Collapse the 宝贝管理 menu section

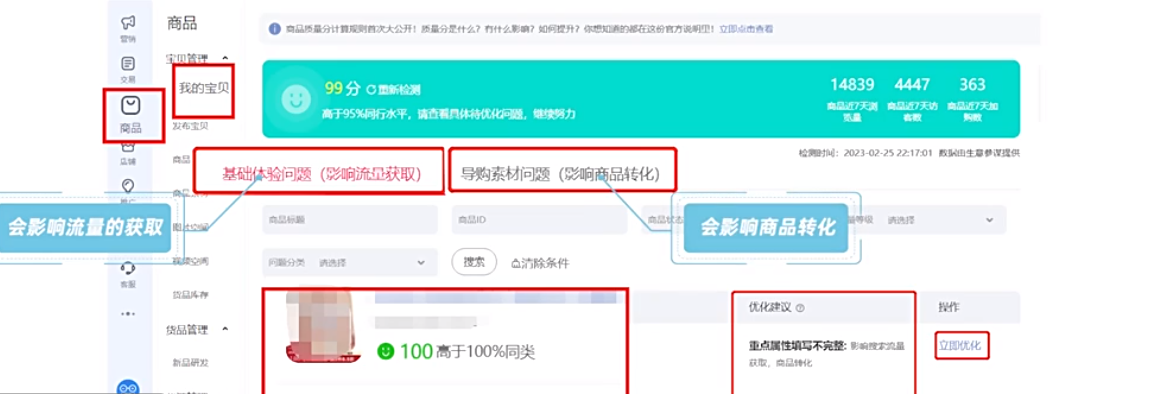225,57
